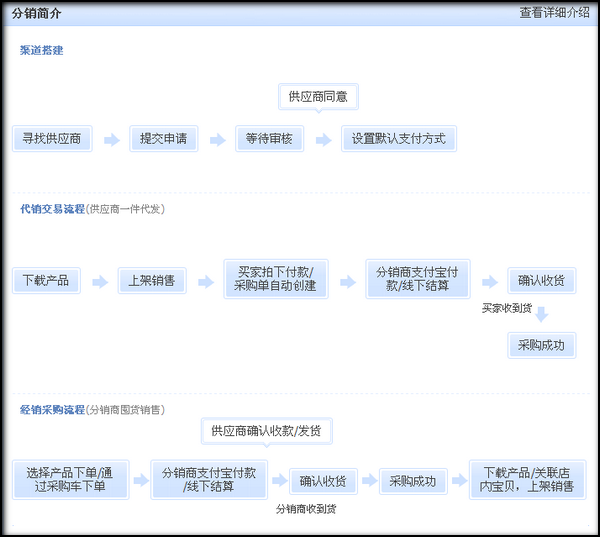Click the 供应商同意 callout bubble
Image resolution: width=600 pixels, height=537 pixels.
pyautogui.click(x=318, y=97)
